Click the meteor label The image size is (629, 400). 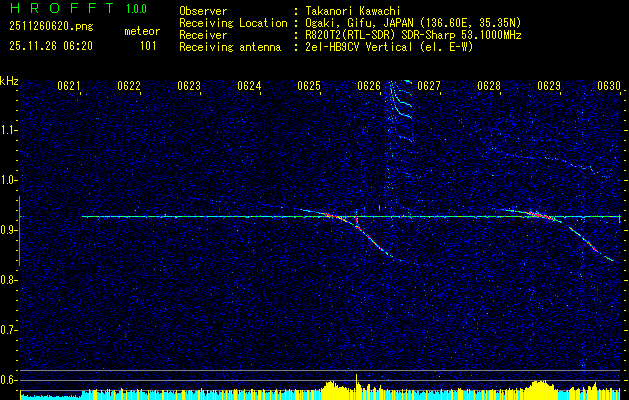coord(142,31)
